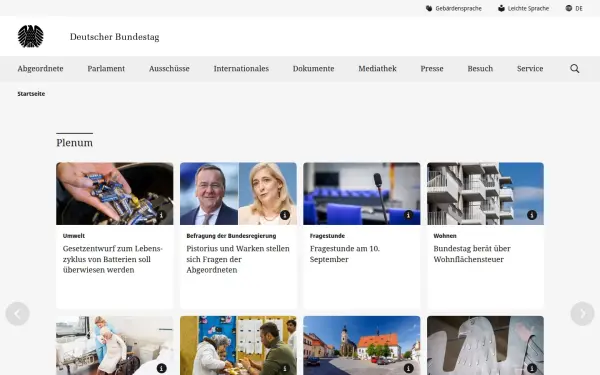Open the search magnifier icon

574,68
